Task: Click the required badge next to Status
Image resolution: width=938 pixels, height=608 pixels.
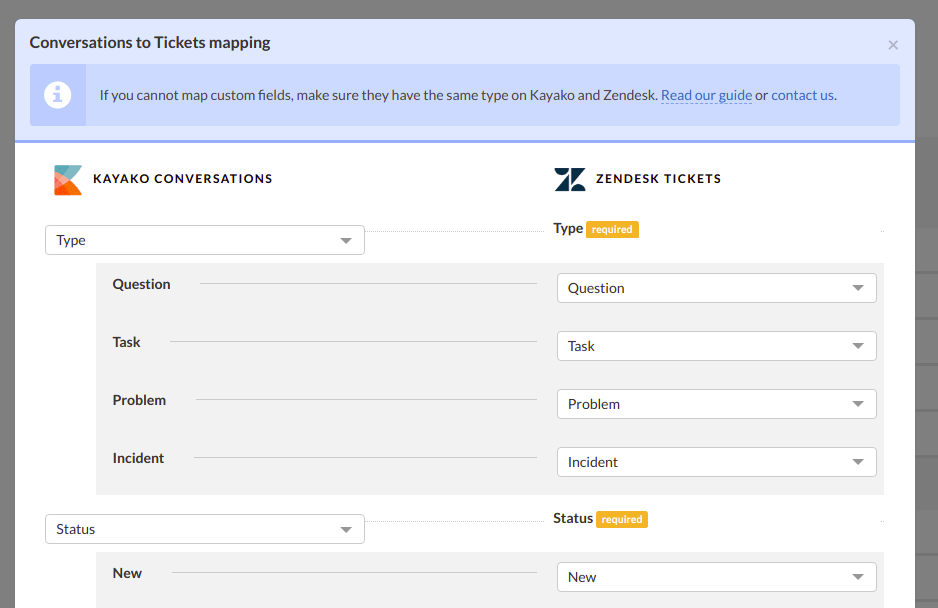Action: (x=622, y=519)
